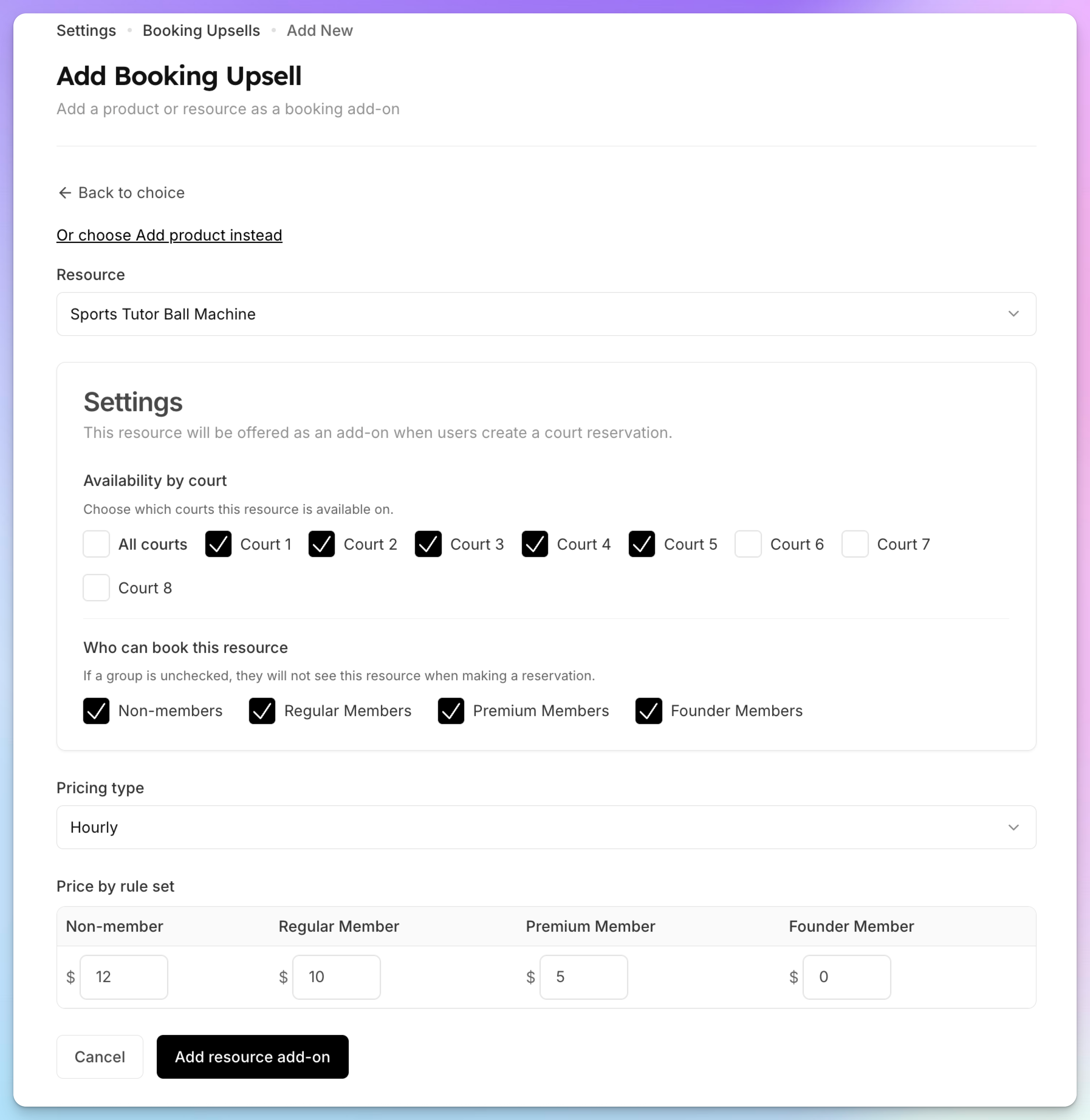Click Or choose Add product instead link
Image resolution: width=1090 pixels, height=1120 pixels.
point(170,235)
